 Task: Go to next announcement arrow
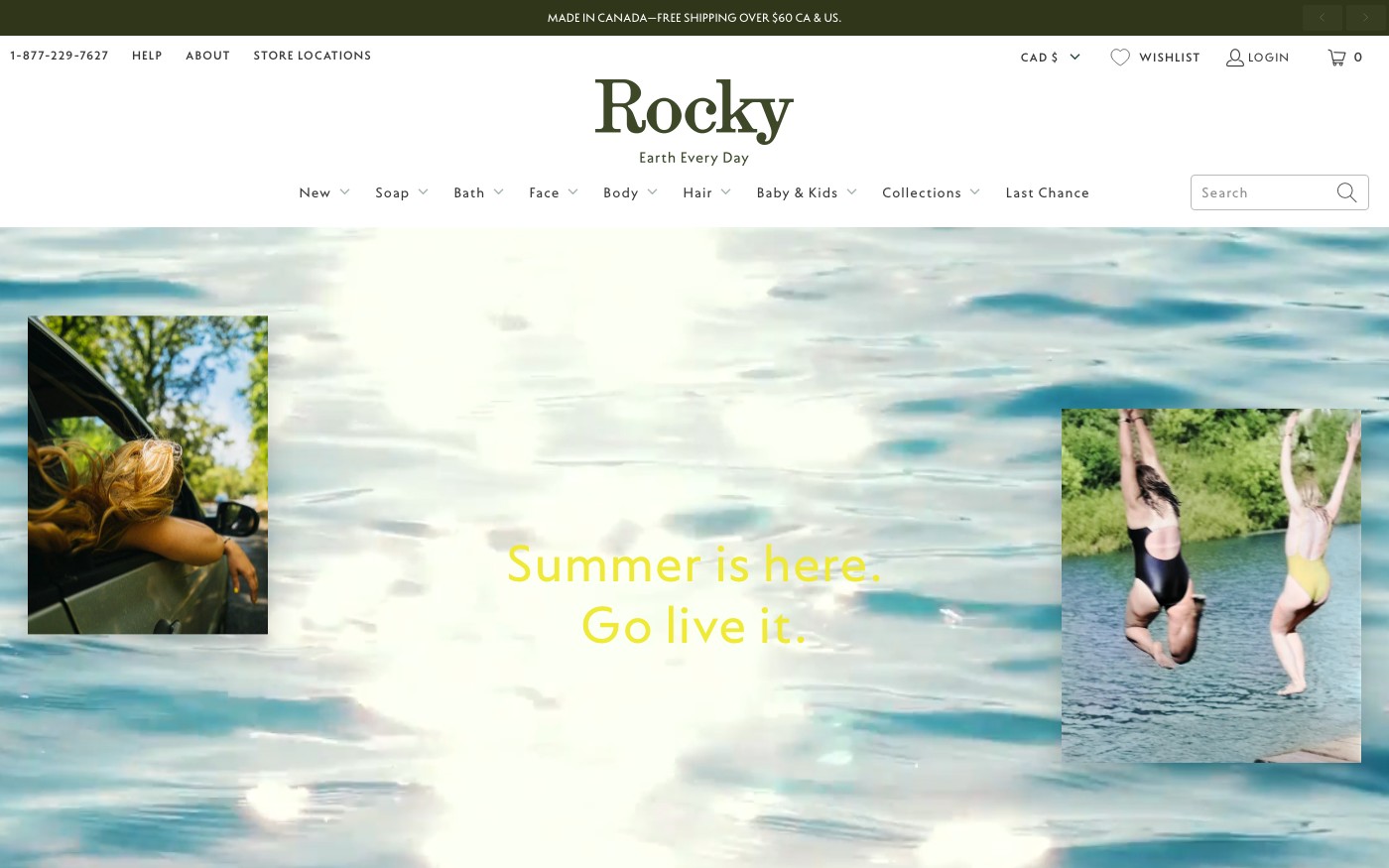pos(1366,17)
